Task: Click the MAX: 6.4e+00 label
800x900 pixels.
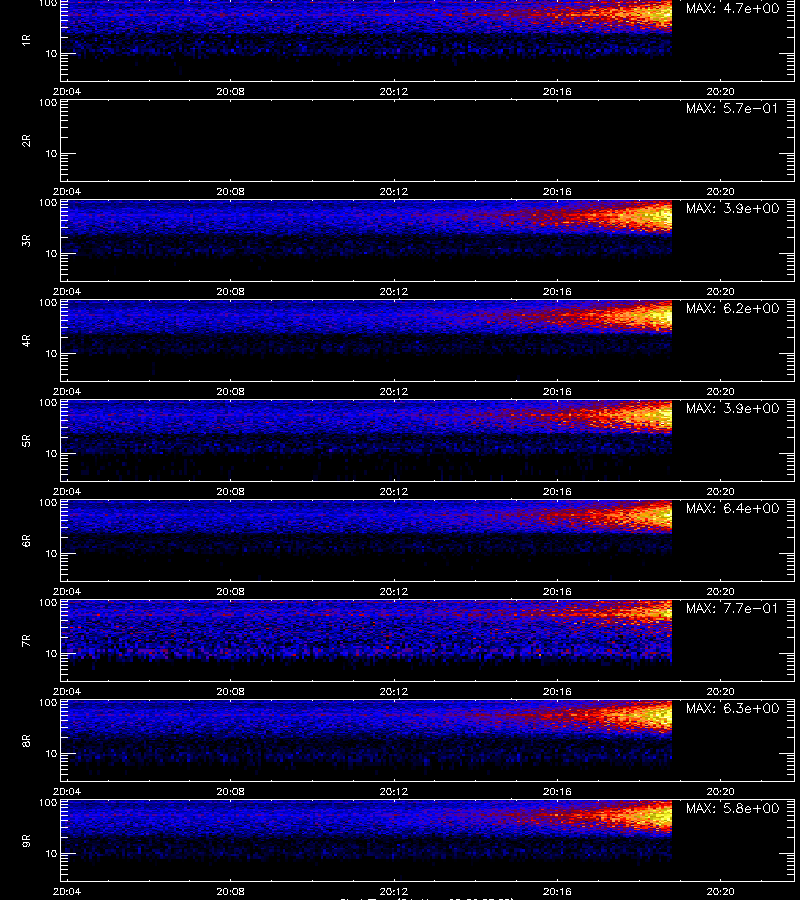Action: pos(733,509)
